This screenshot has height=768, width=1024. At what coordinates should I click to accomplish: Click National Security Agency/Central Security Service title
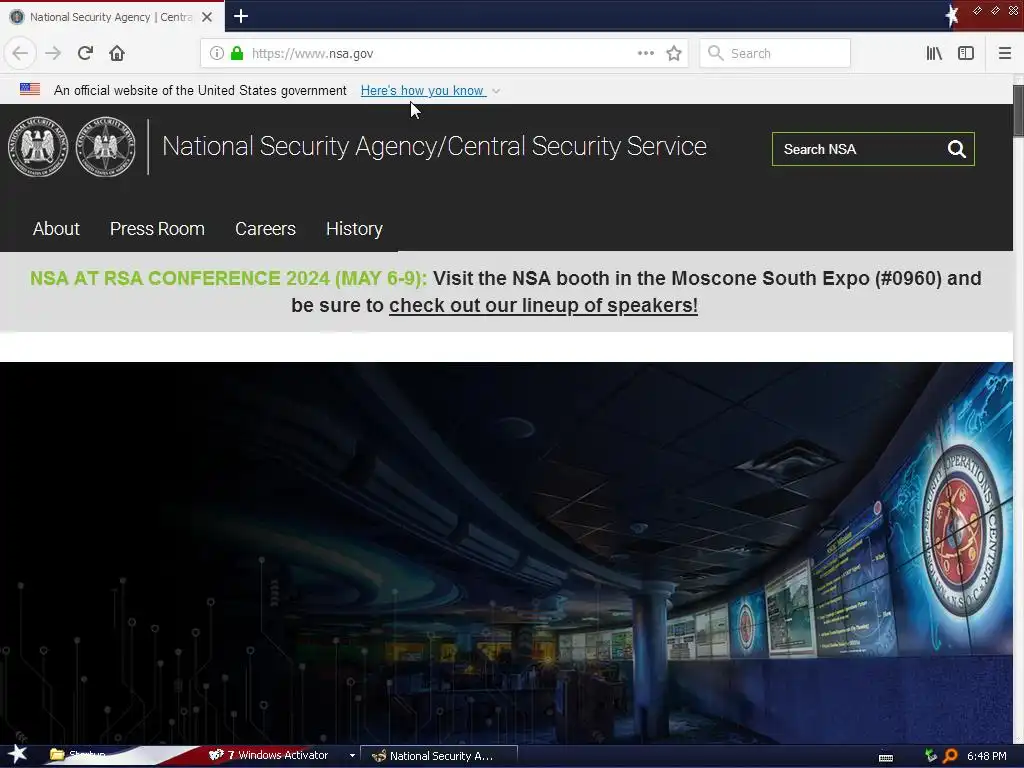click(434, 146)
